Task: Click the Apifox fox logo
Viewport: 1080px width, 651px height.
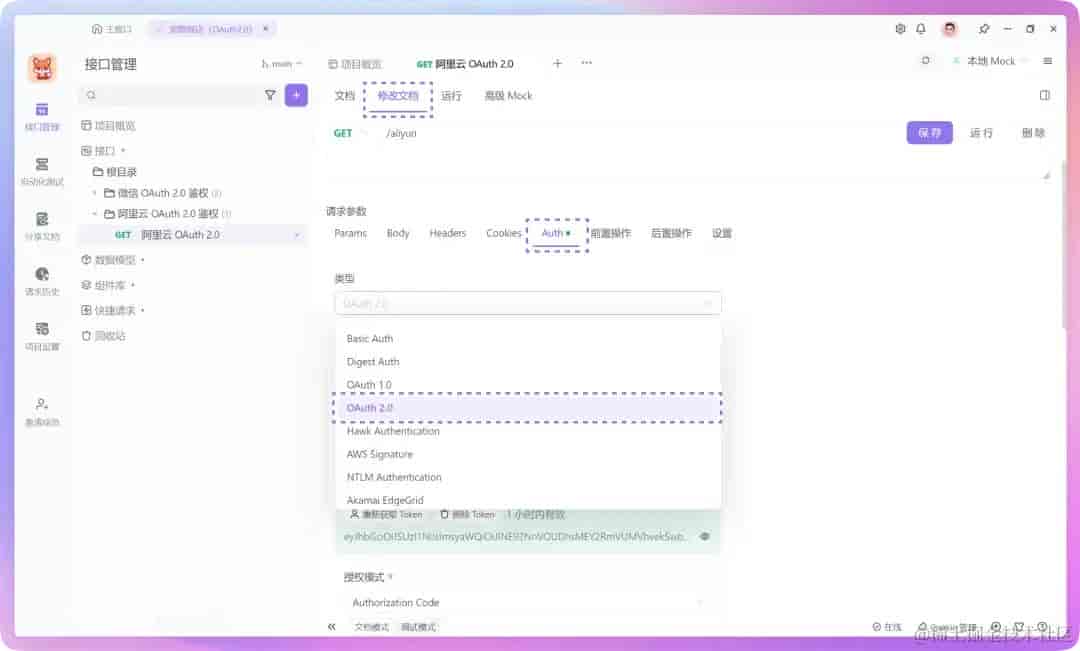Action: (42, 68)
